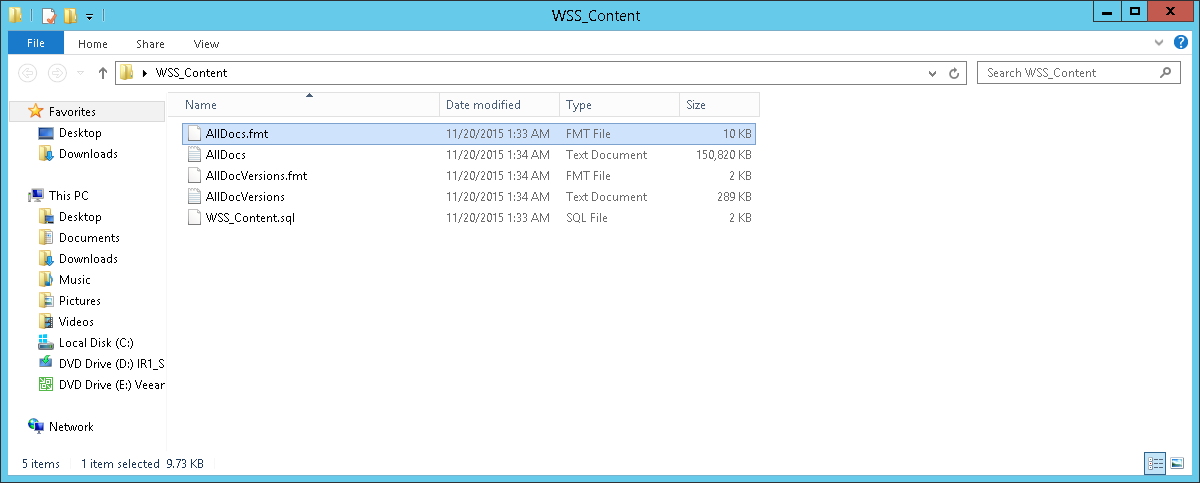The height and width of the screenshot is (483, 1200).
Task: Expand the ribbon with chevron arrow
Action: coord(1160,43)
